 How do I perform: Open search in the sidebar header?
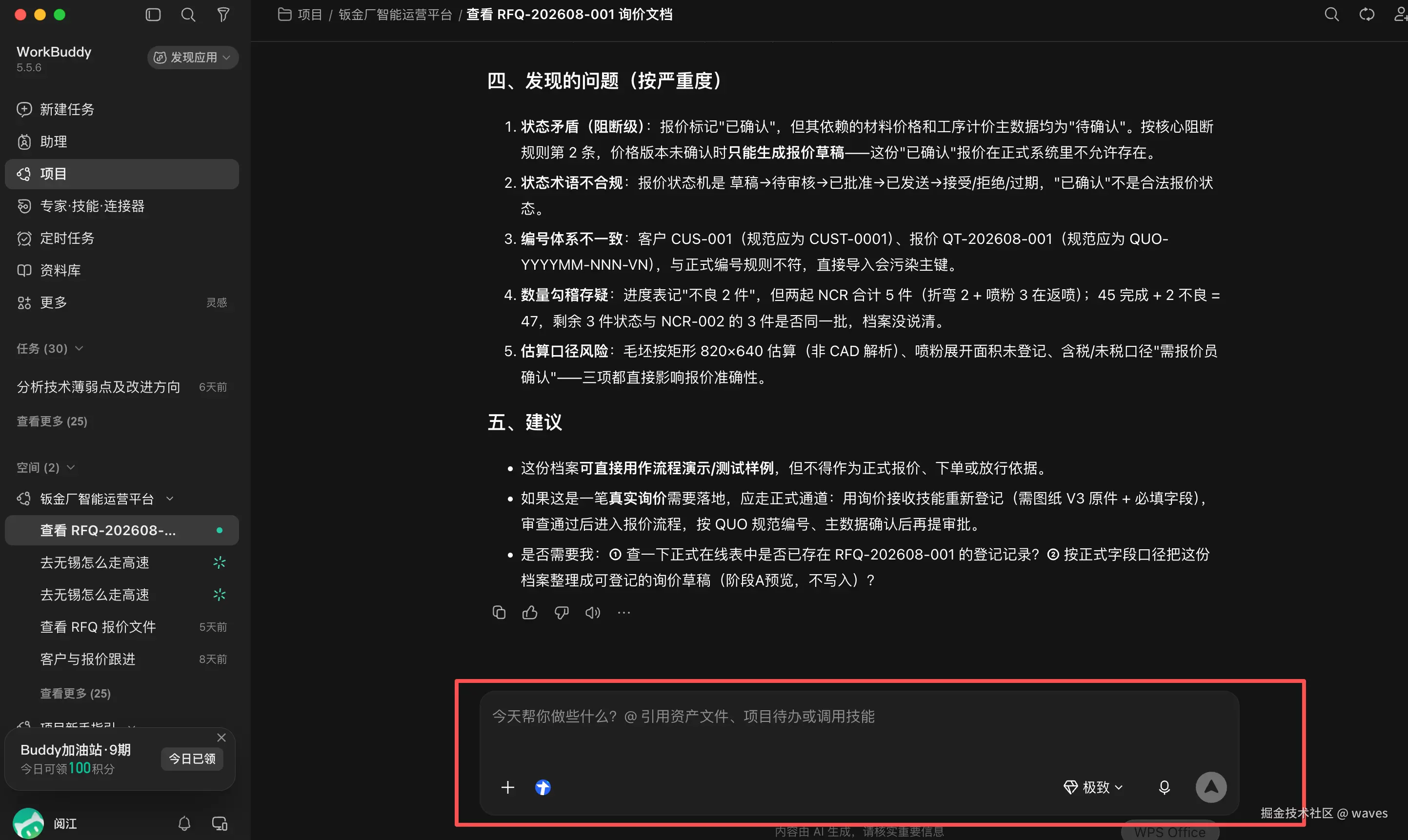point(188,15)
